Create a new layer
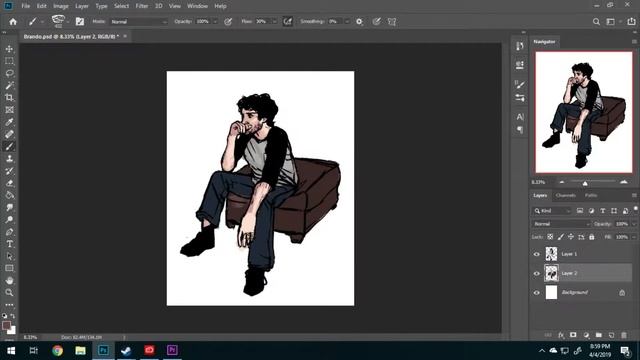The image size is (640, 360). [x=611, y=335]
